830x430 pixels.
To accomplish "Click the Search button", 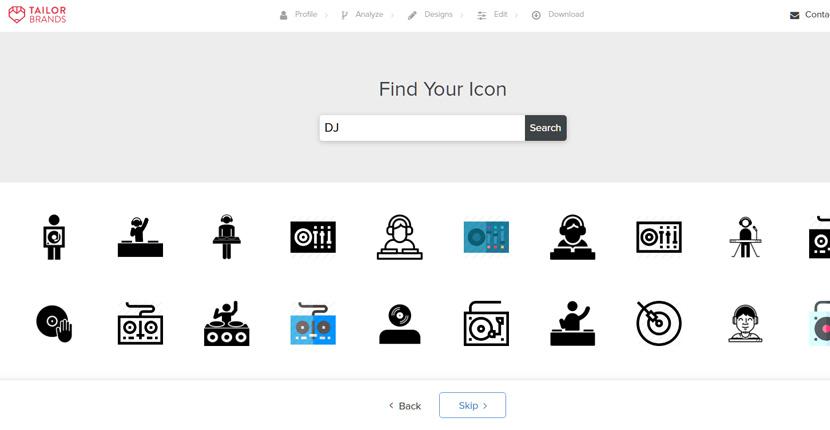I will pos(545,128).
